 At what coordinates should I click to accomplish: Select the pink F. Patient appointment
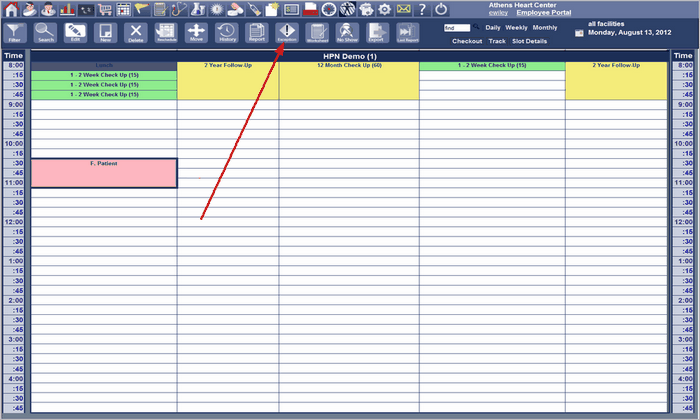coord(104,172)
